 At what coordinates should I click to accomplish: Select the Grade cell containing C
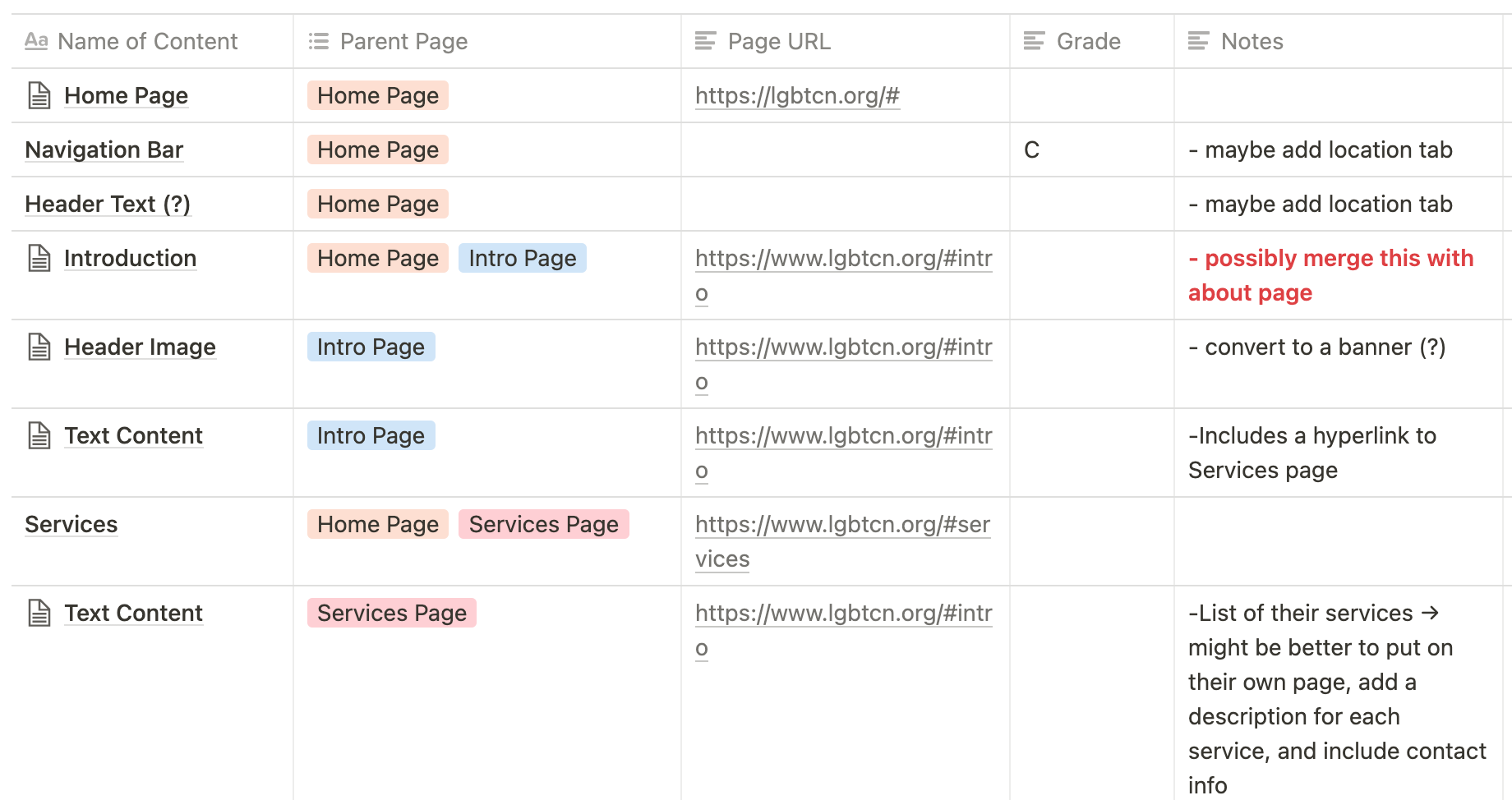(1092, 149)
